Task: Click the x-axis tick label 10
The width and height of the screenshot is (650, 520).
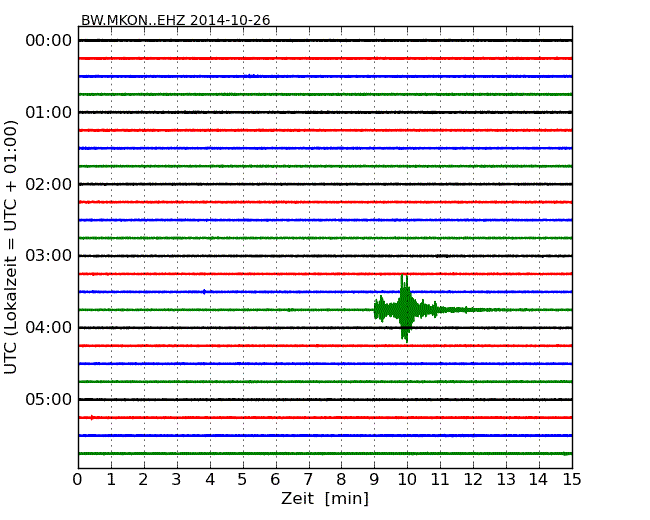Action: pyautogui.click(x=407, y=480)
